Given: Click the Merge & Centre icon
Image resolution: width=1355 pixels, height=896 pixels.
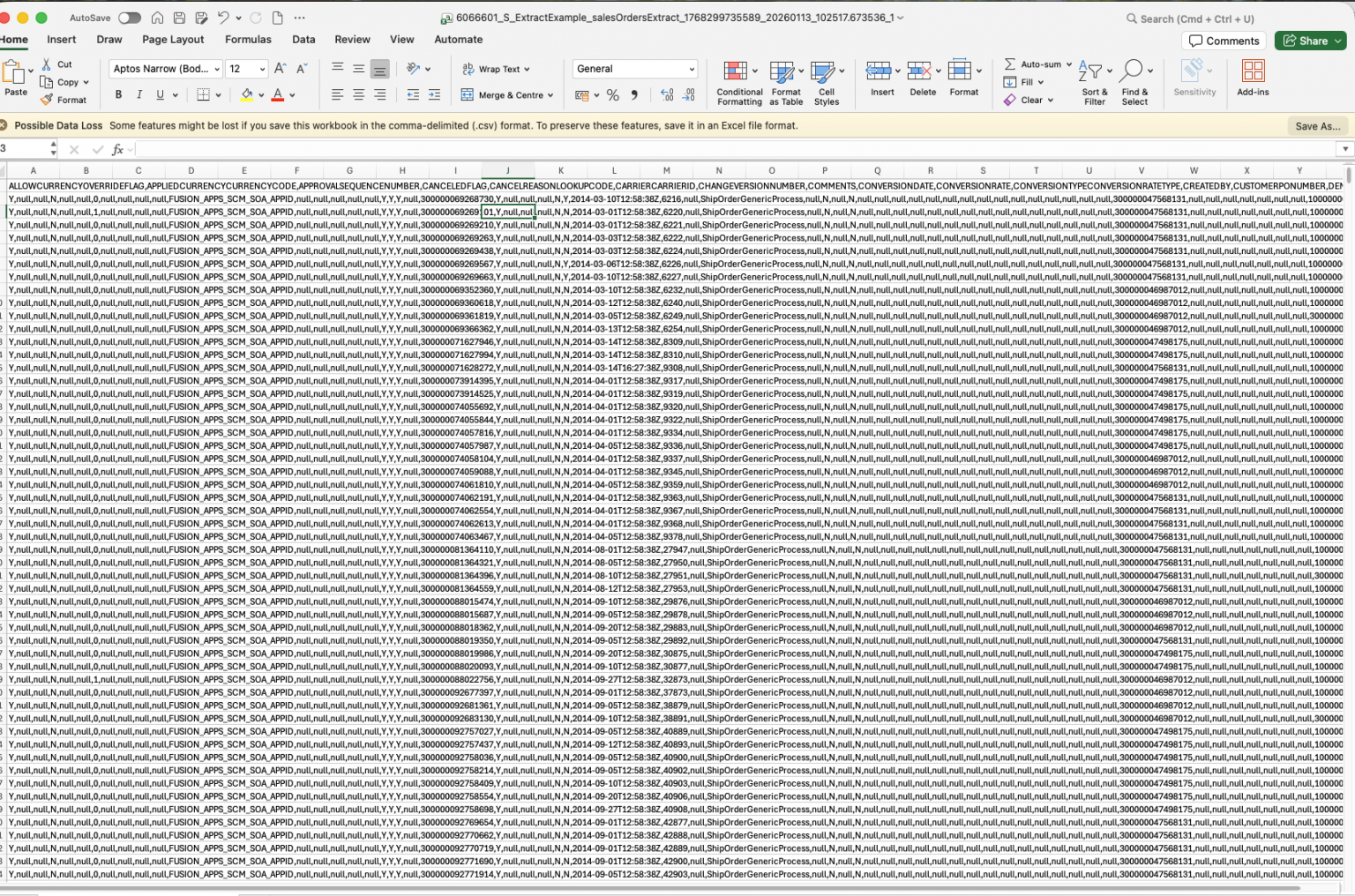Looking at the screenshot, I should tap(468, 95).
